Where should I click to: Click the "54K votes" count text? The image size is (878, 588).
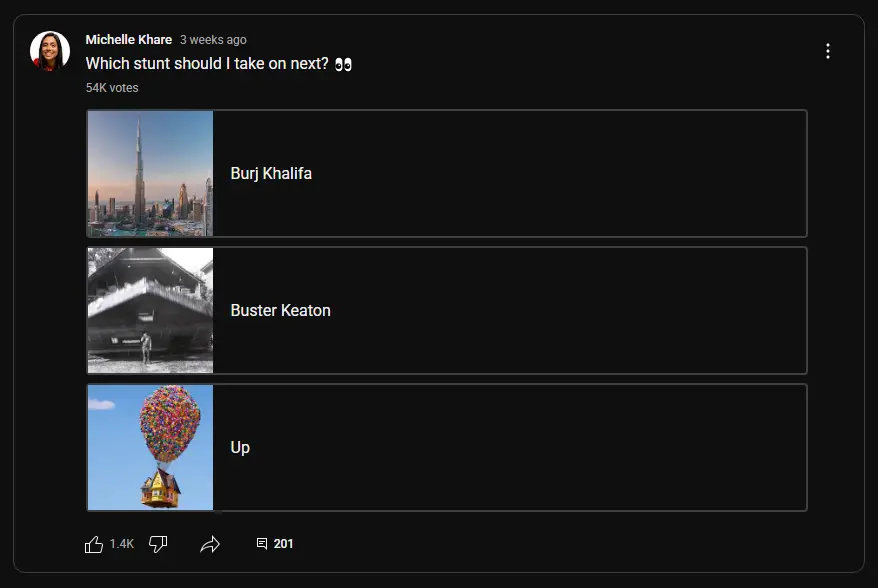click(x=112, y=88)
